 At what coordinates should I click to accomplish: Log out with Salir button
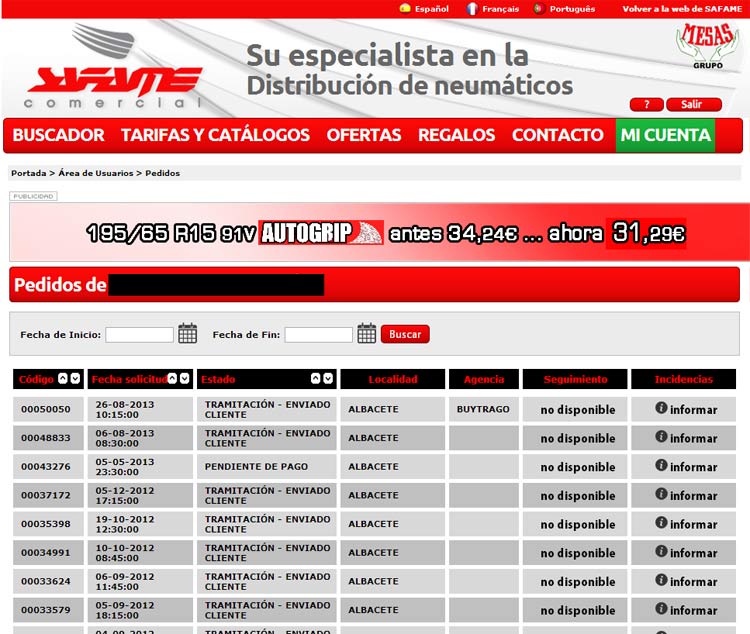(x=694, y=104)
